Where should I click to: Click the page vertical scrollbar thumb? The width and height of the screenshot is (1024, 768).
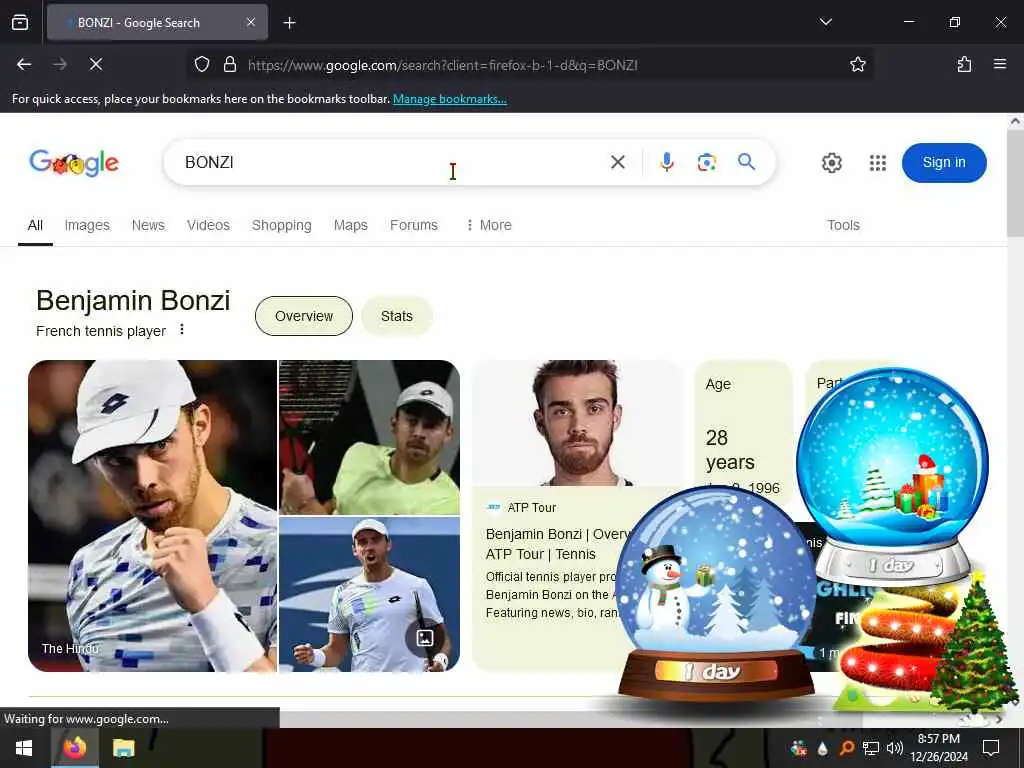click(x=1015, y=183)
